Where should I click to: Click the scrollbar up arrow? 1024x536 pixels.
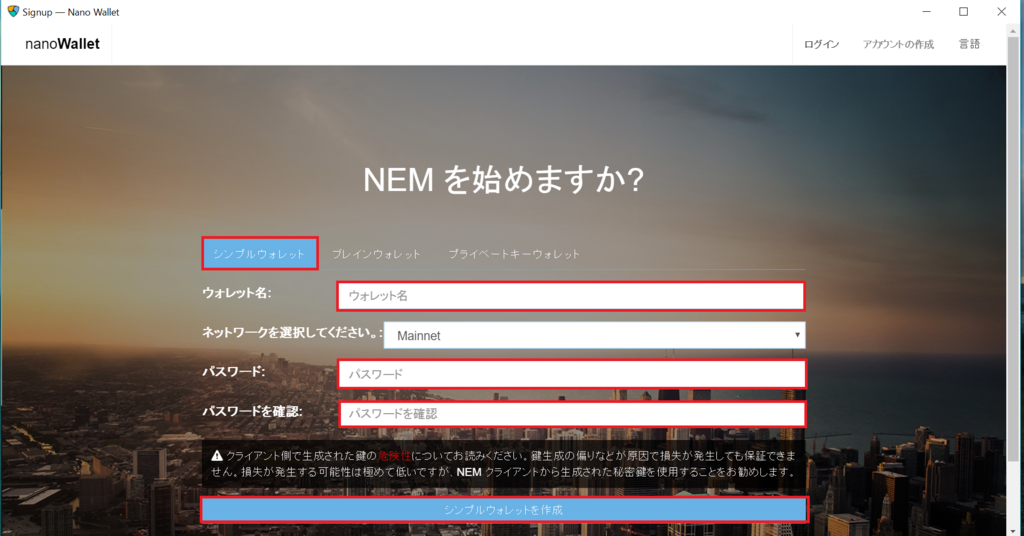tap(1014, 31)
